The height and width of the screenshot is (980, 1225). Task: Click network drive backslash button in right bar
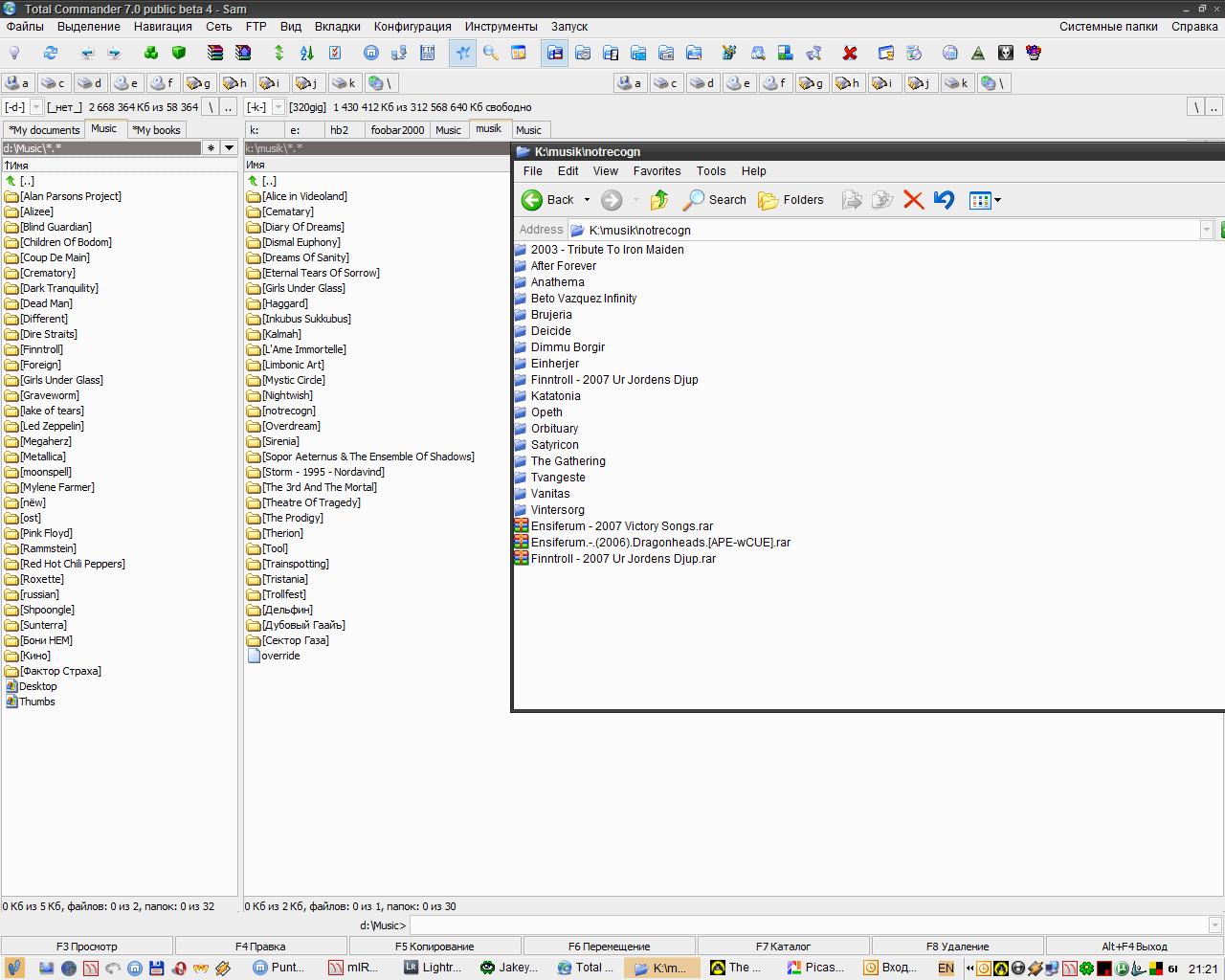coord(993,83)
